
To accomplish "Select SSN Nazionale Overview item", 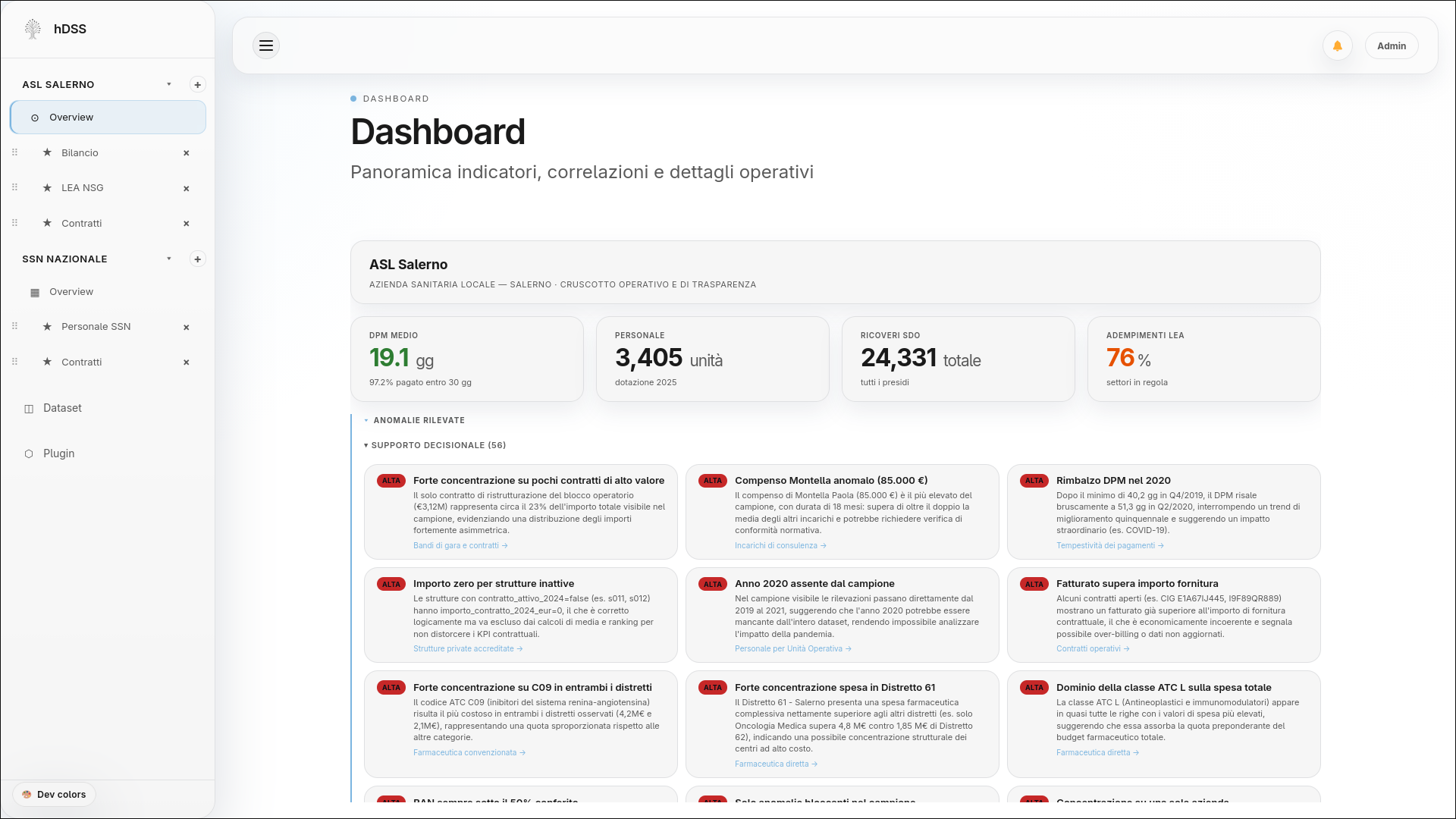I will pos(108,292).
